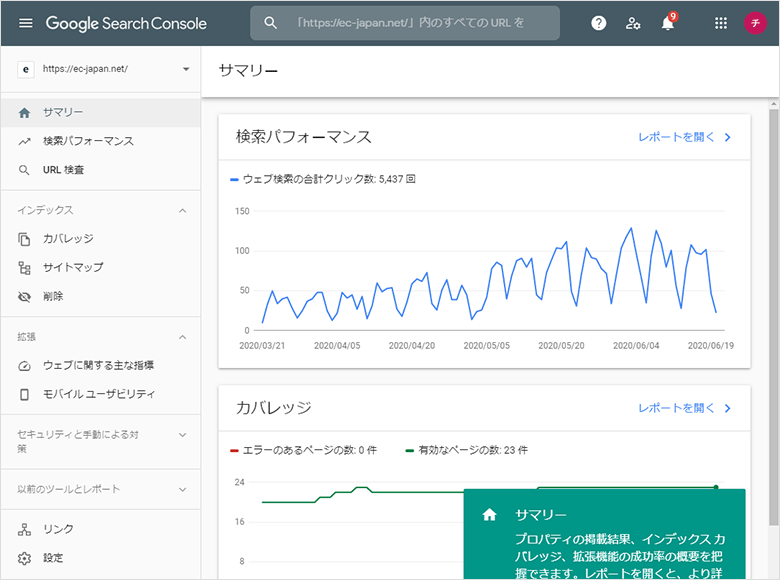Screen dimensions: 780x580
Task: Click the home icon beside サマリー in sidebar
Action: pos(24,113)
